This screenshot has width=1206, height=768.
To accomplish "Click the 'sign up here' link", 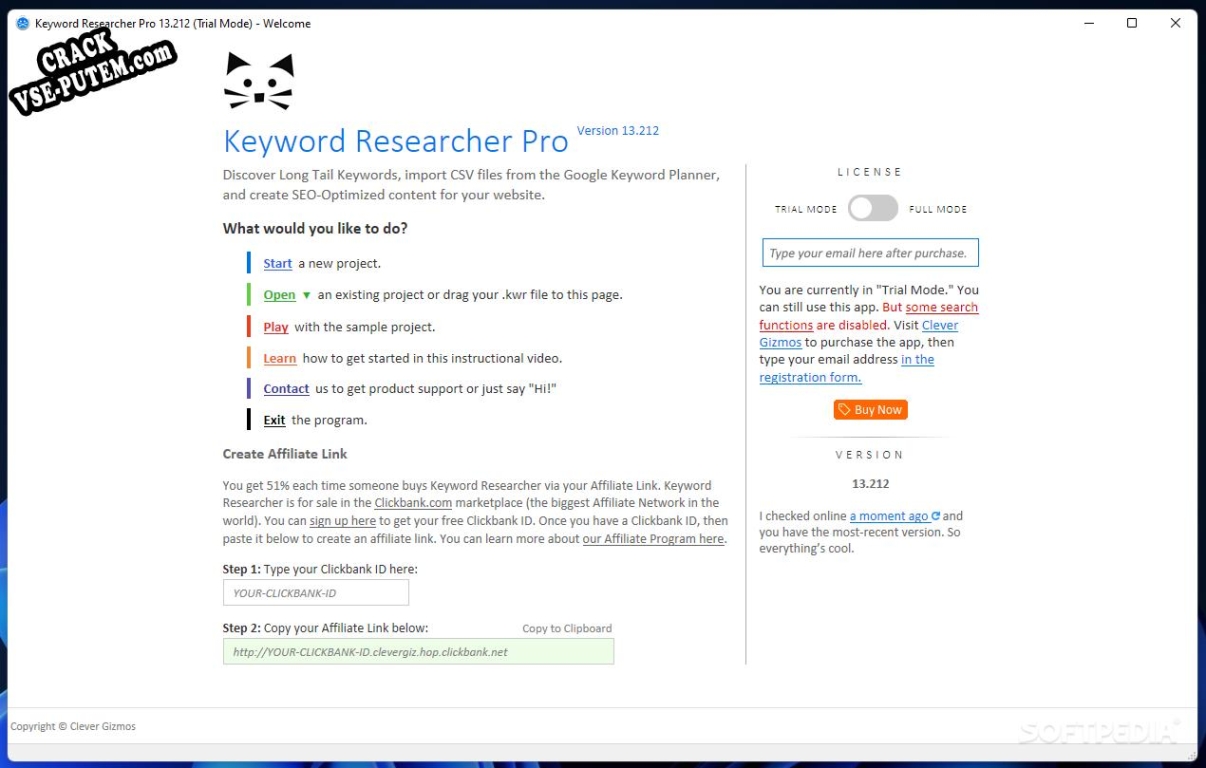I will pyautogui.click(x=343, y=521).
